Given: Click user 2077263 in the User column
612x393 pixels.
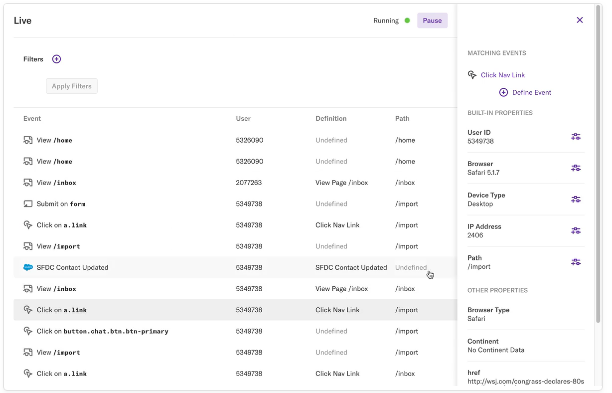Looking at the screenshot, I should pyautogui.click(x=249, y=183).
